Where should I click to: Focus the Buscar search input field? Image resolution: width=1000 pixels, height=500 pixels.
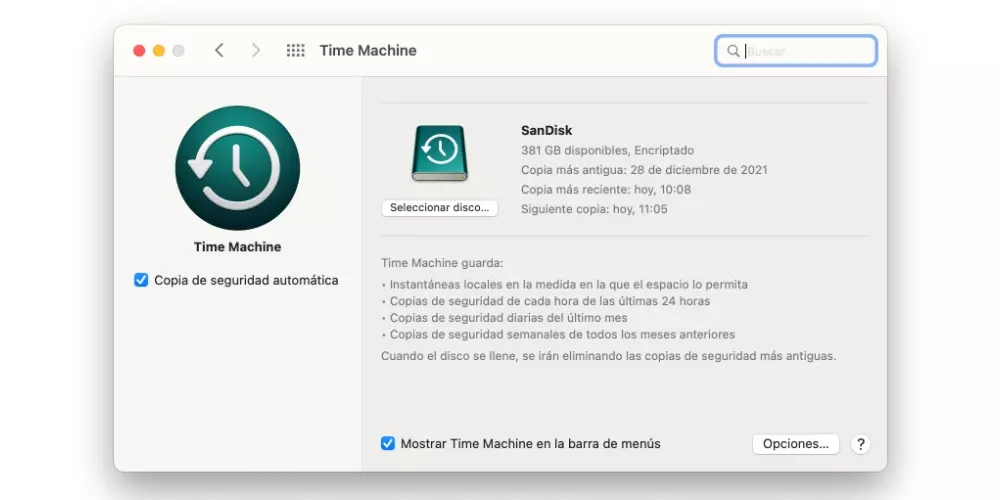click(806, 51)
